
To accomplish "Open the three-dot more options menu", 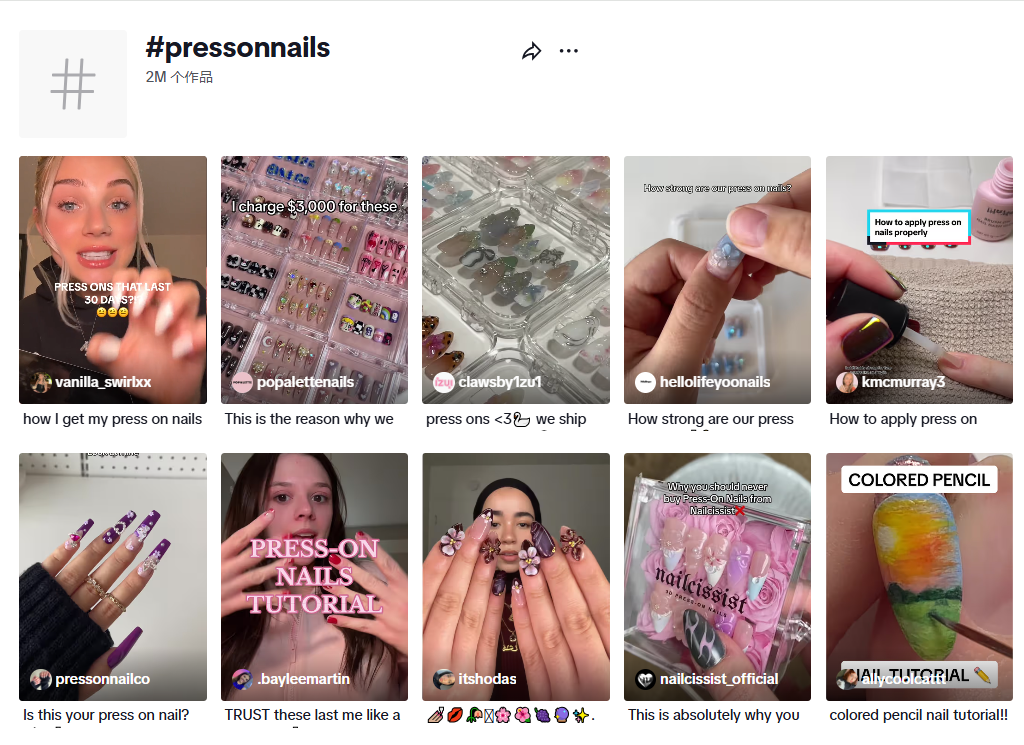I will click(569, 51).
